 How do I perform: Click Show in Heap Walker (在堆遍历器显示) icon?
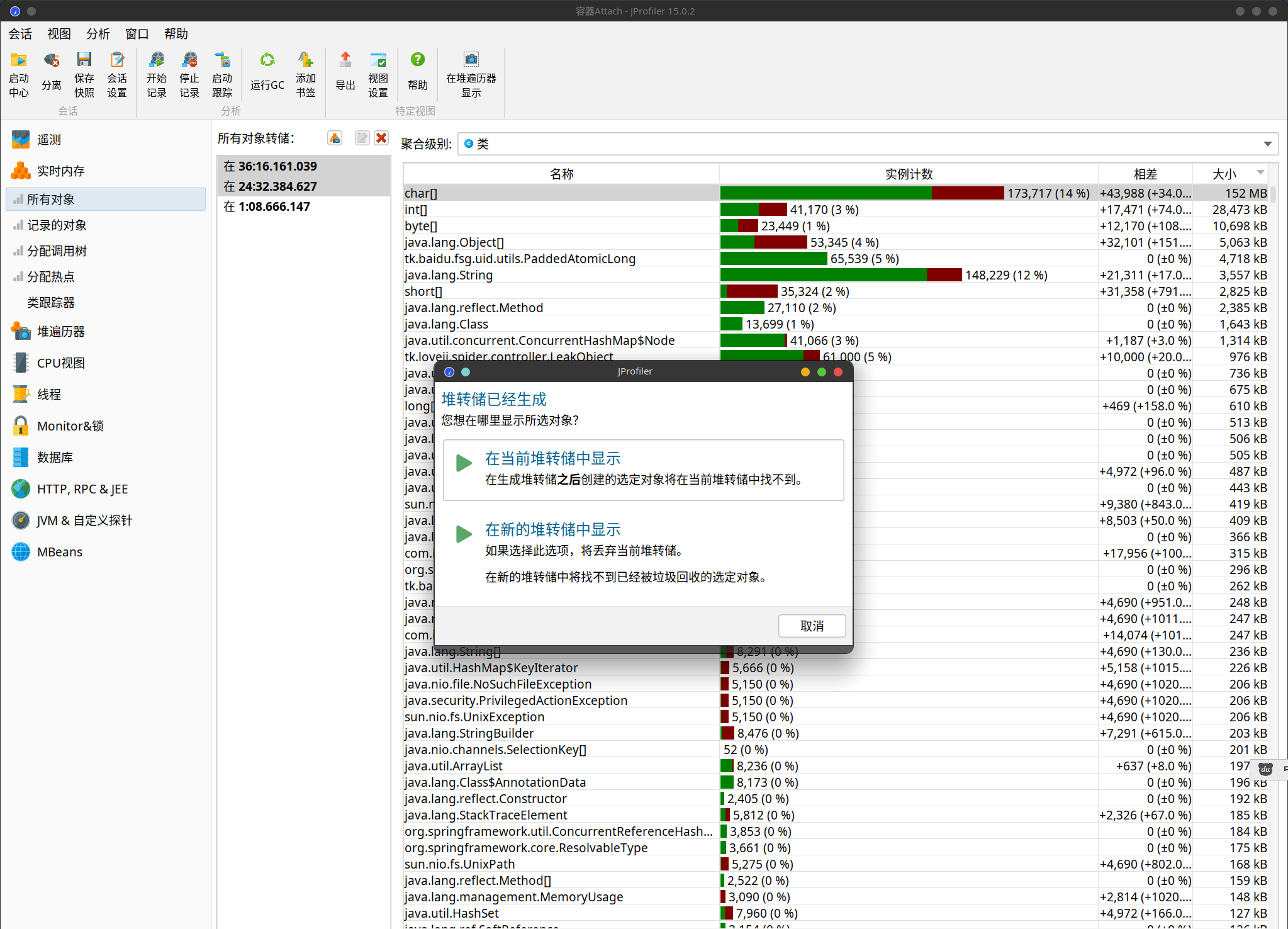(x=471, y=60)
